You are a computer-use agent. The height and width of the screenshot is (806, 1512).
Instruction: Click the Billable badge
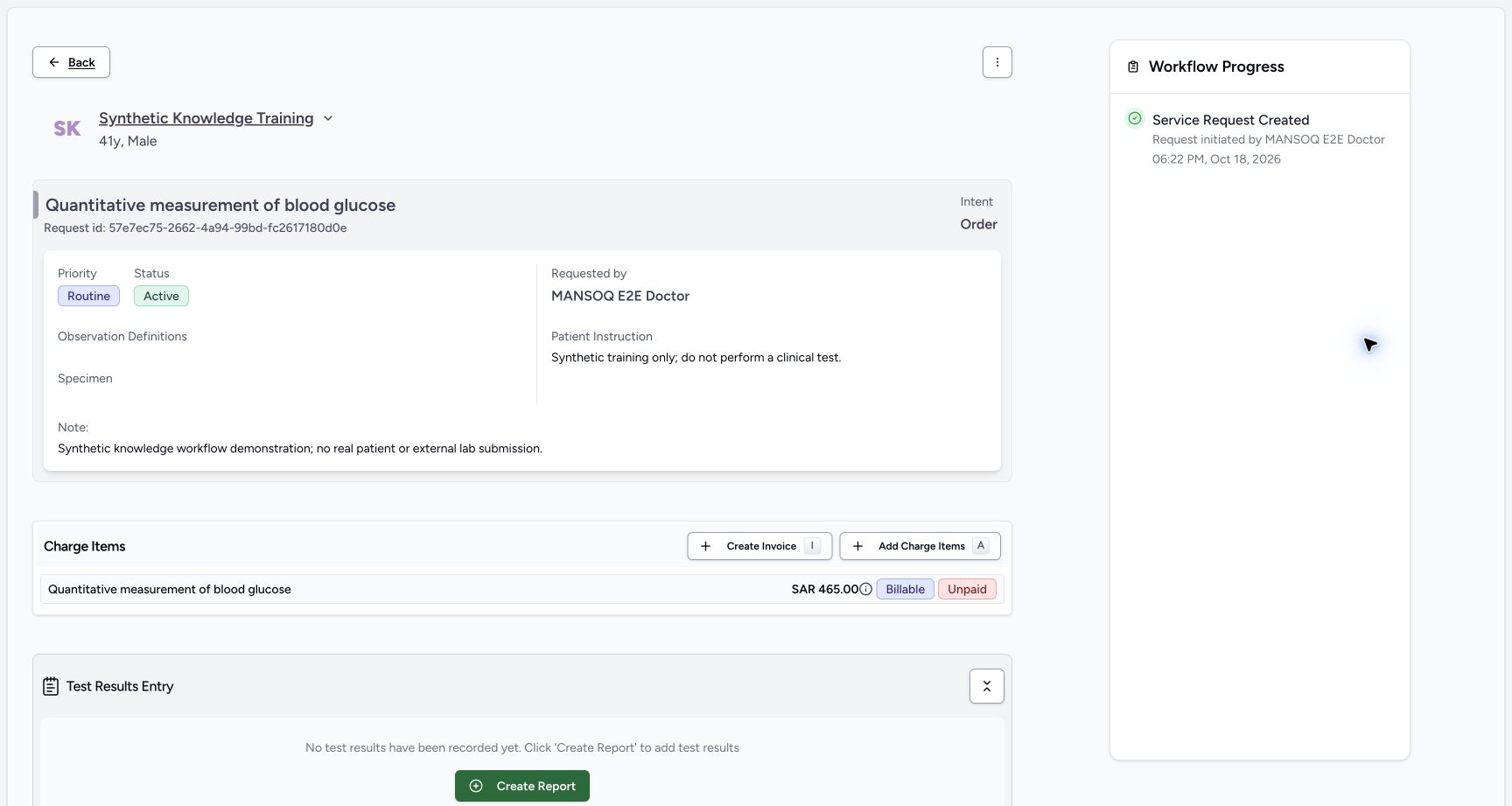click(905, 589)
